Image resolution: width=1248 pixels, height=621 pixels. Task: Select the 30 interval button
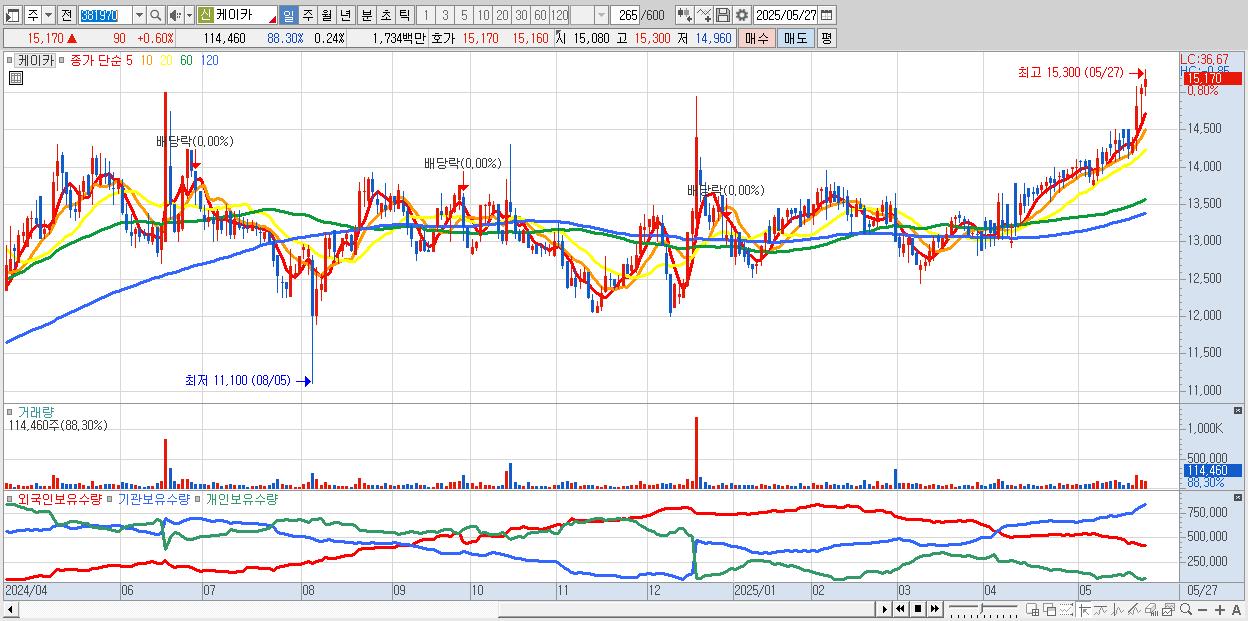point(521,15)
